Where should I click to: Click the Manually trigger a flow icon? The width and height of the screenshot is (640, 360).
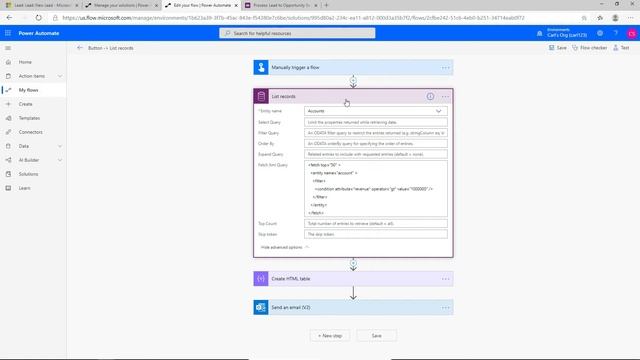point(261,67)
